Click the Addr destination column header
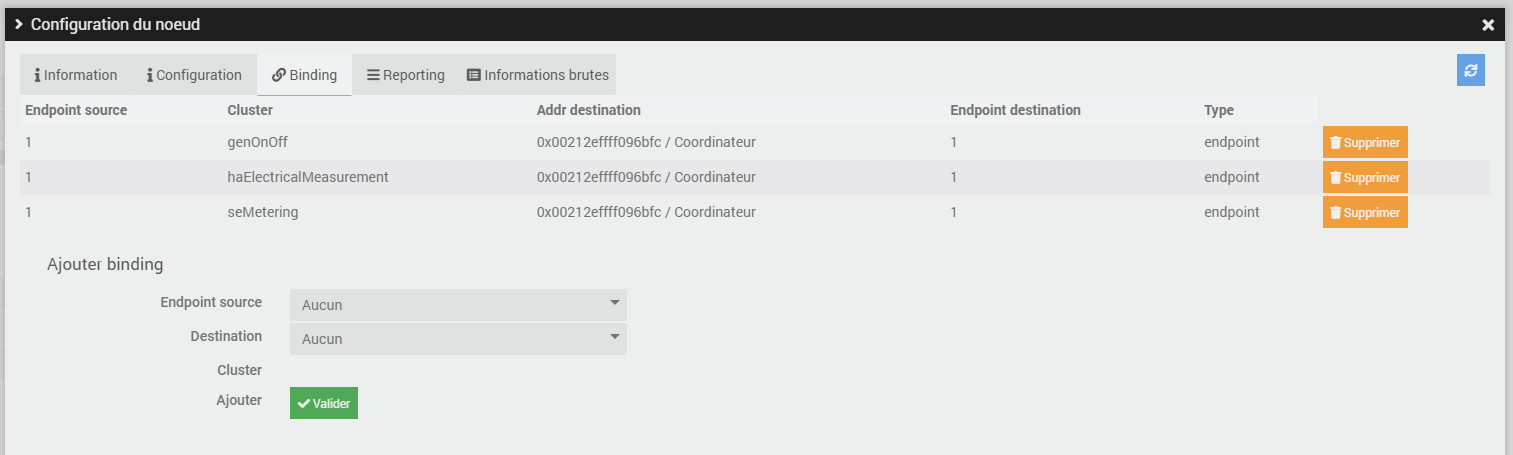This screenshot has width=1513, height=455. tap(588, 110)
